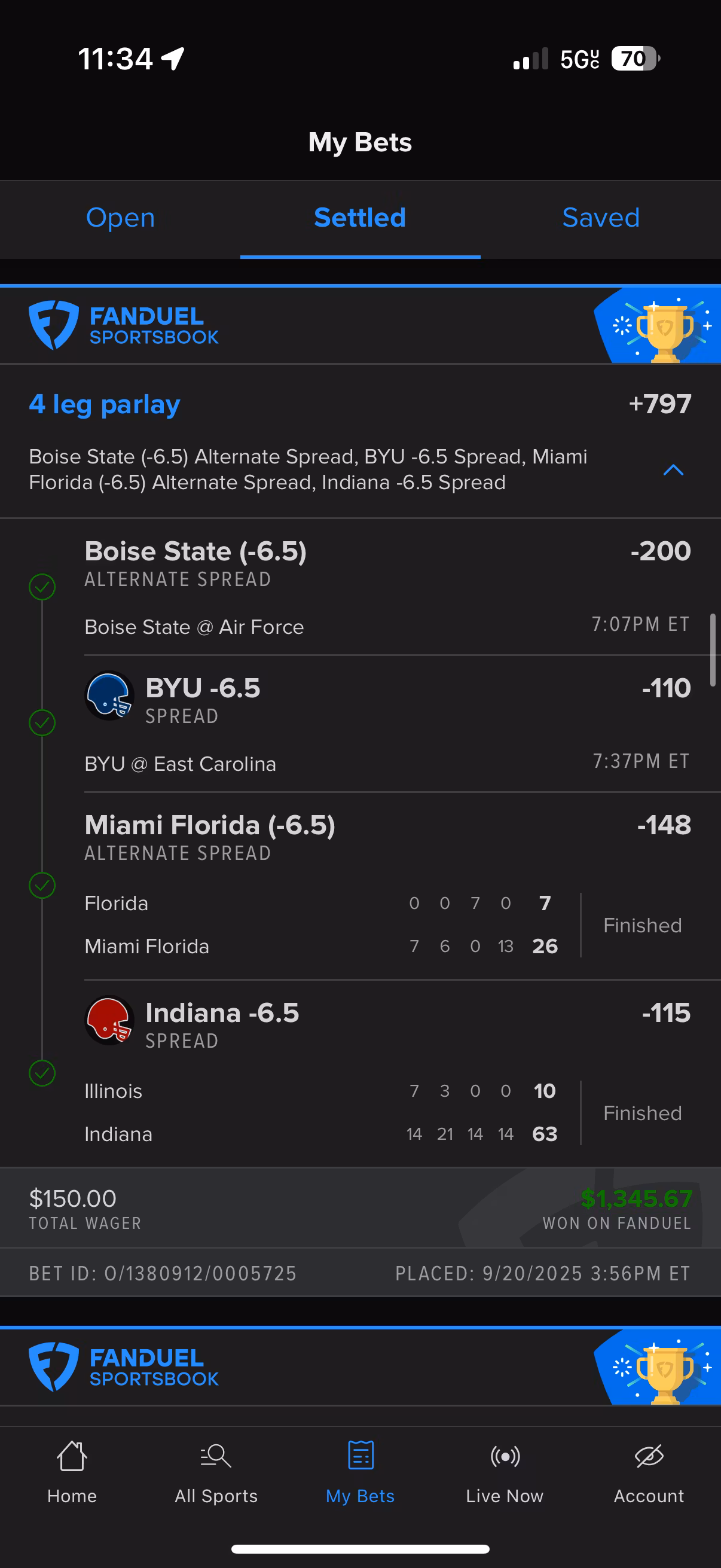Image resolution: width=721 pixels, height=1568 pixels.
Task: Tap the green checkmark beside BYU leg
Action: click(42, 723)
